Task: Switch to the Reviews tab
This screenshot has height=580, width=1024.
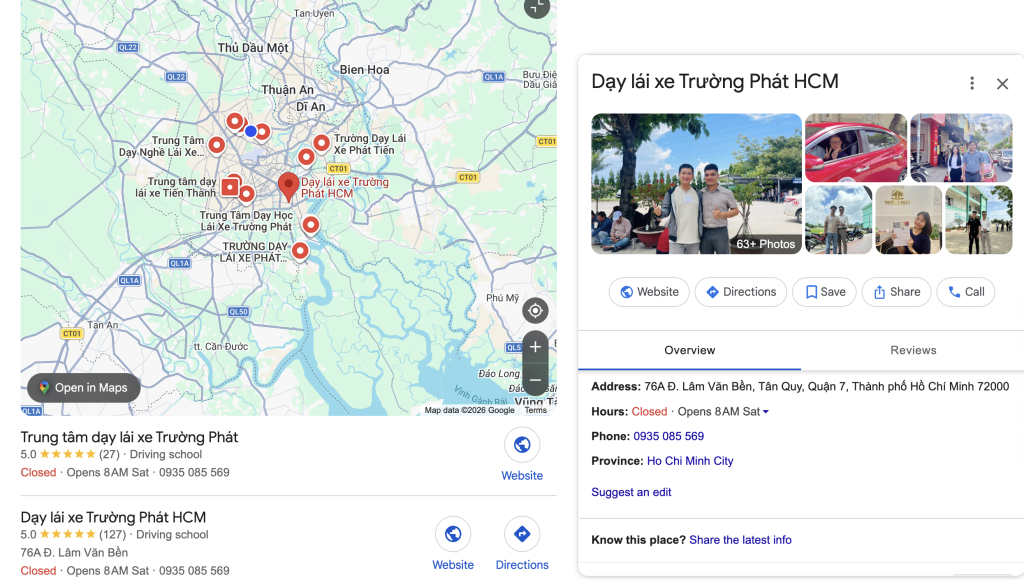Action: click(x=913, y=350)
